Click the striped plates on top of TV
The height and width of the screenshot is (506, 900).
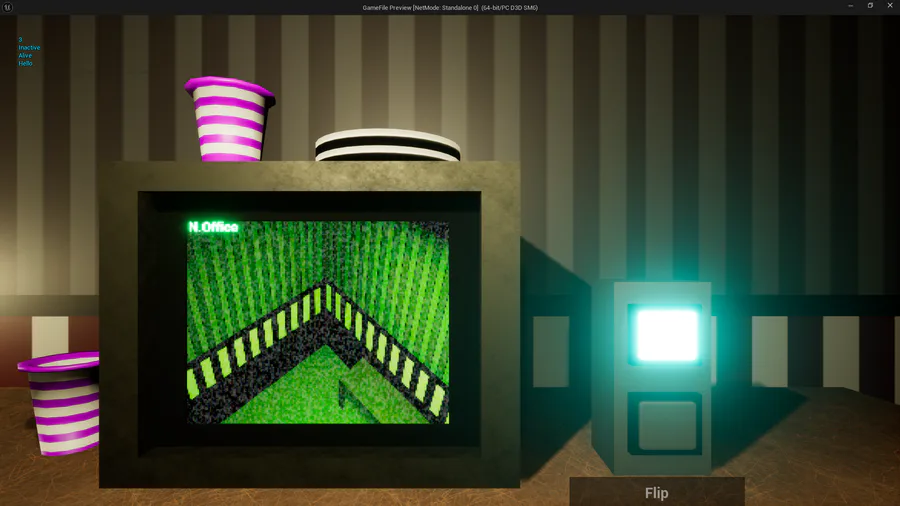[387, 145]
